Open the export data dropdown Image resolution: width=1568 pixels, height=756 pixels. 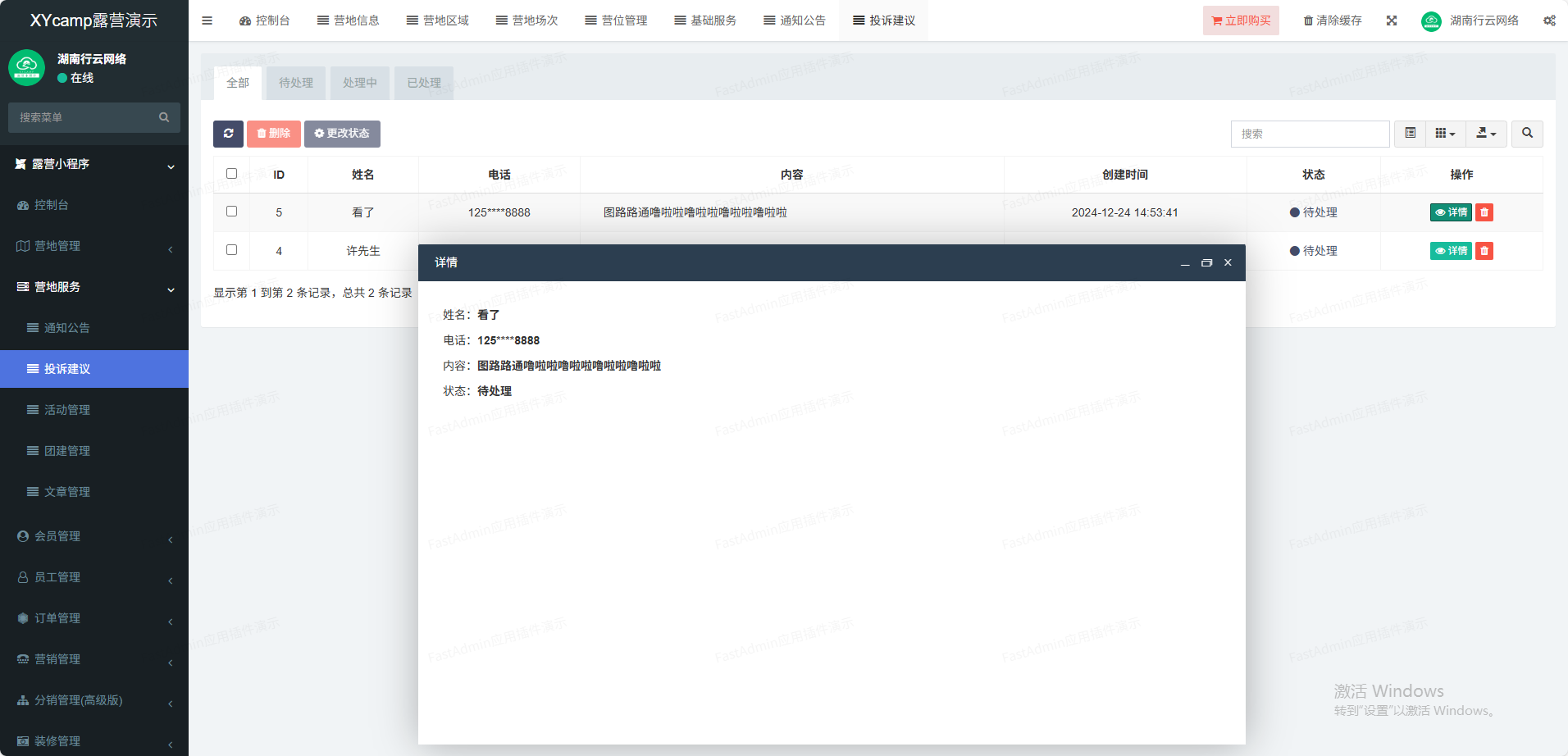tap(1486, 134)
